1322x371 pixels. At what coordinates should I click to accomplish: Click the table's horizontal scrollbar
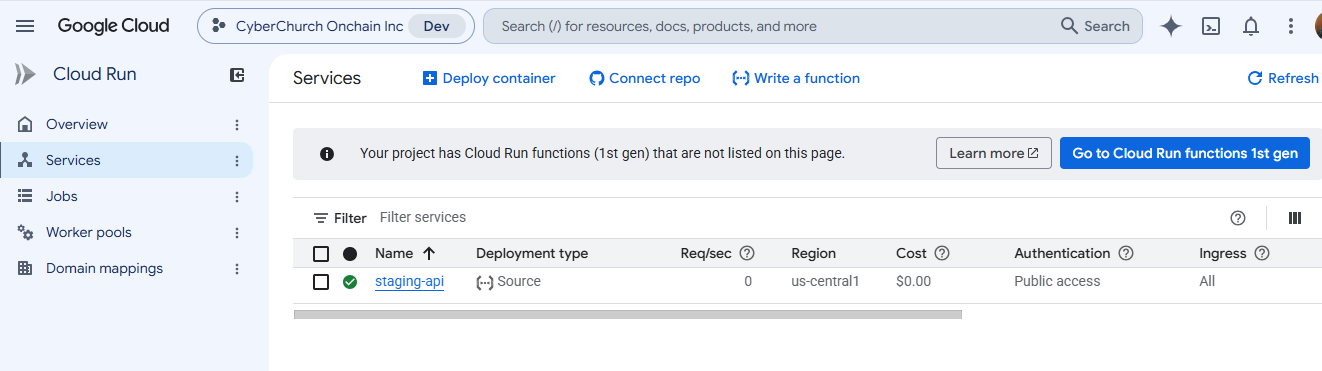tap(627, 314)
